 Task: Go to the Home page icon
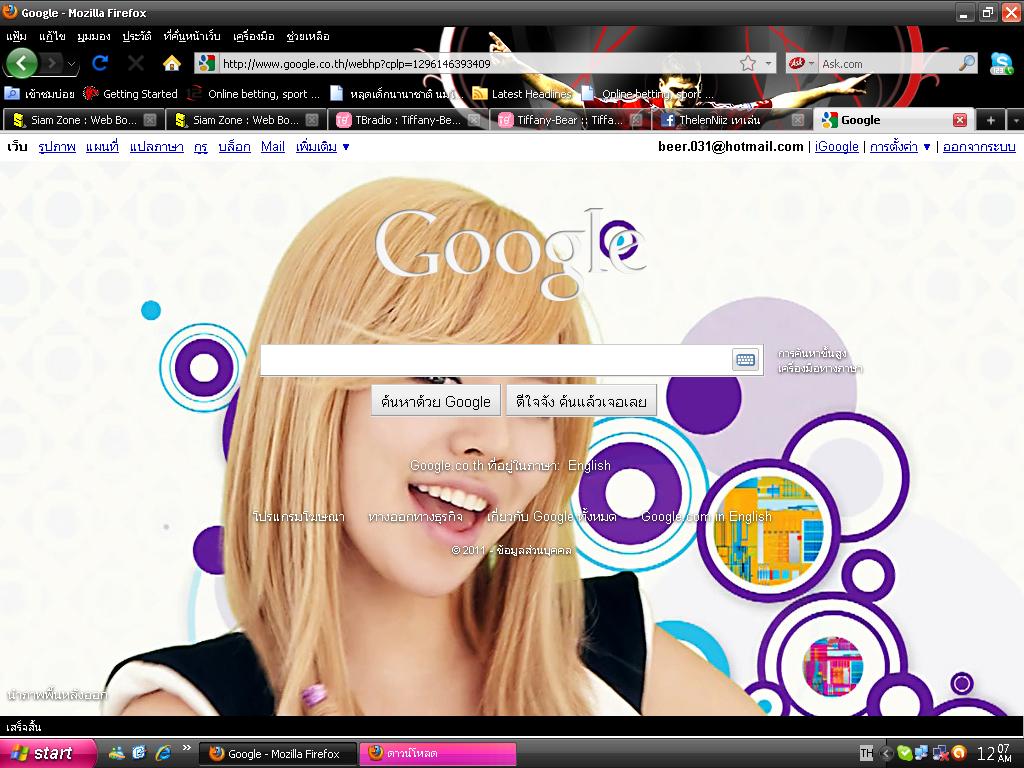click(x=171, y=63)
